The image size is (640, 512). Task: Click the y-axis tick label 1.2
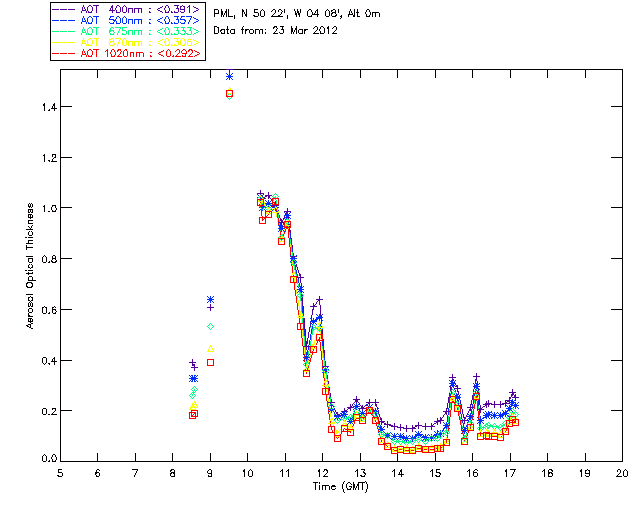tap(49, 157)
